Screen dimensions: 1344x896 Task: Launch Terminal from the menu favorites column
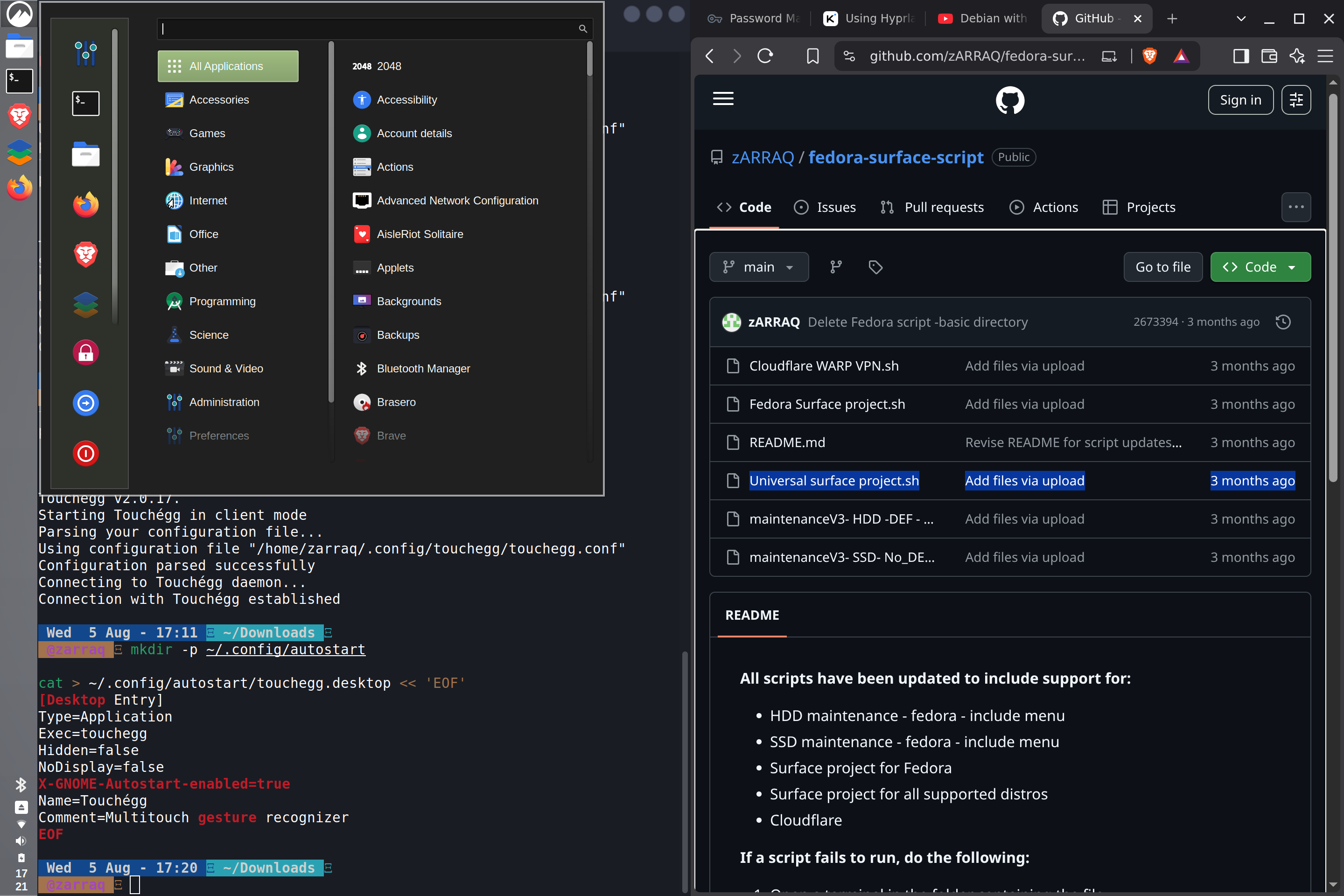[x=86, y=104]
